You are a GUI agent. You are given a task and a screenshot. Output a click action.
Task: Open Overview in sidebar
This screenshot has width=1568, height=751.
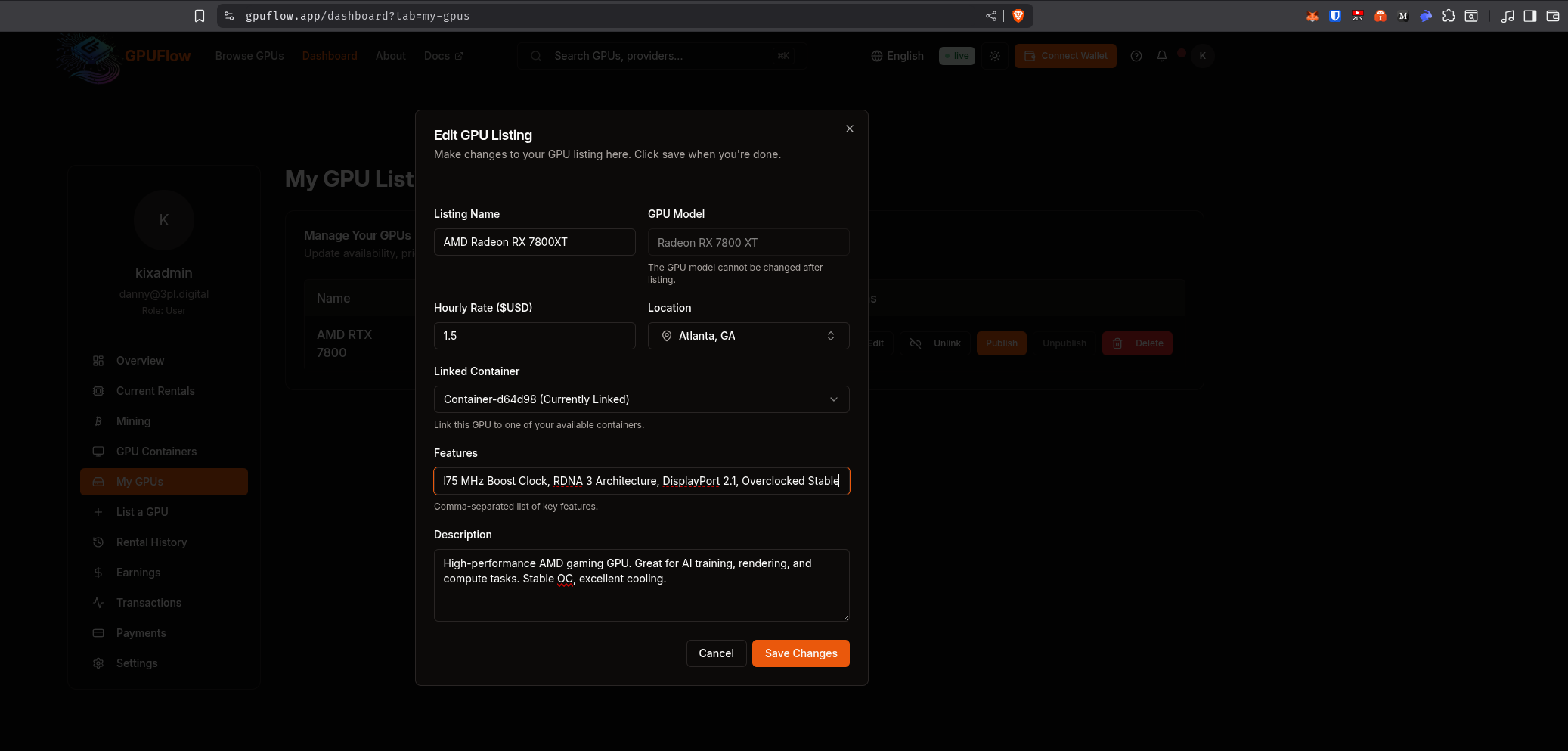(x=164, y=361)
